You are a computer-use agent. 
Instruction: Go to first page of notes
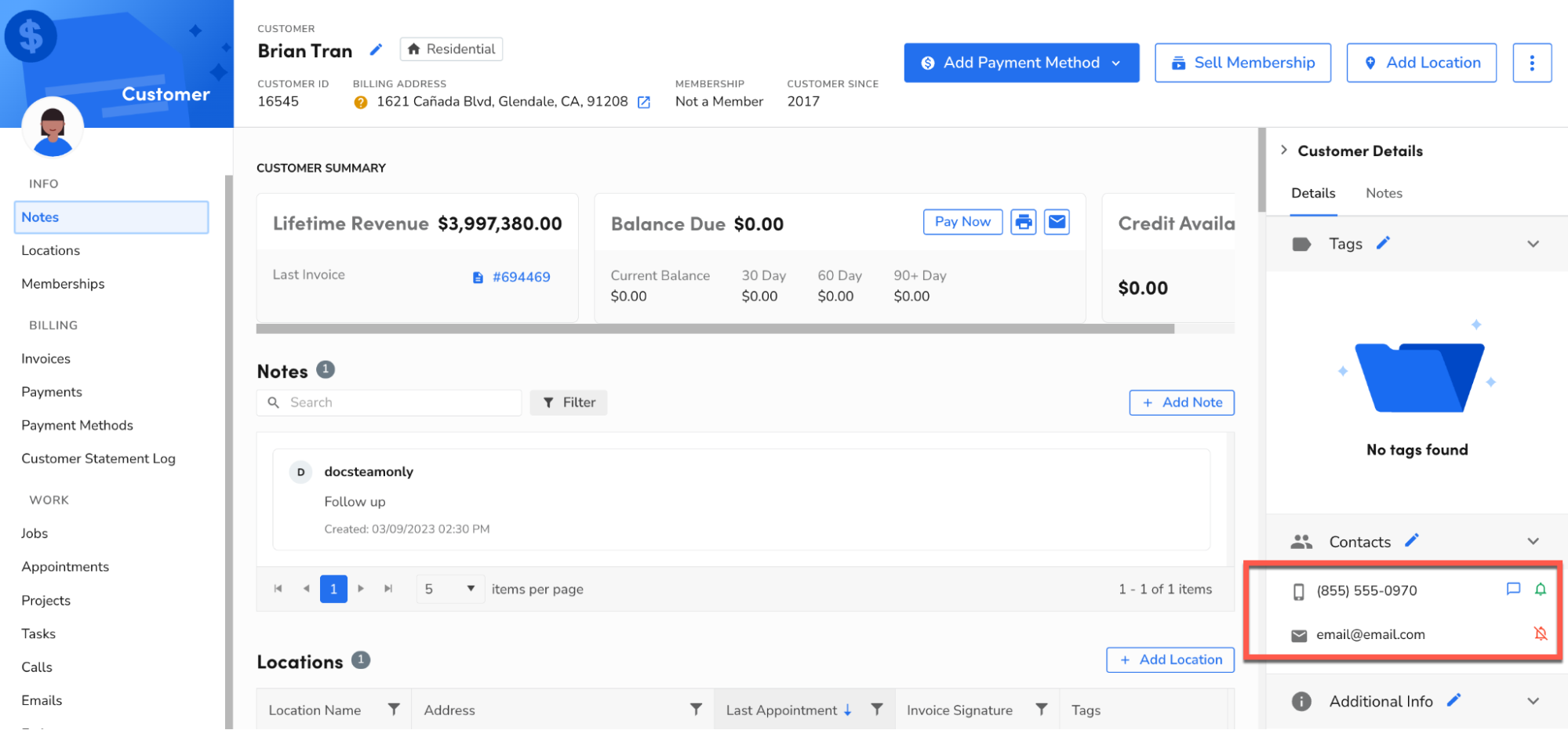[x=278, y=589]
